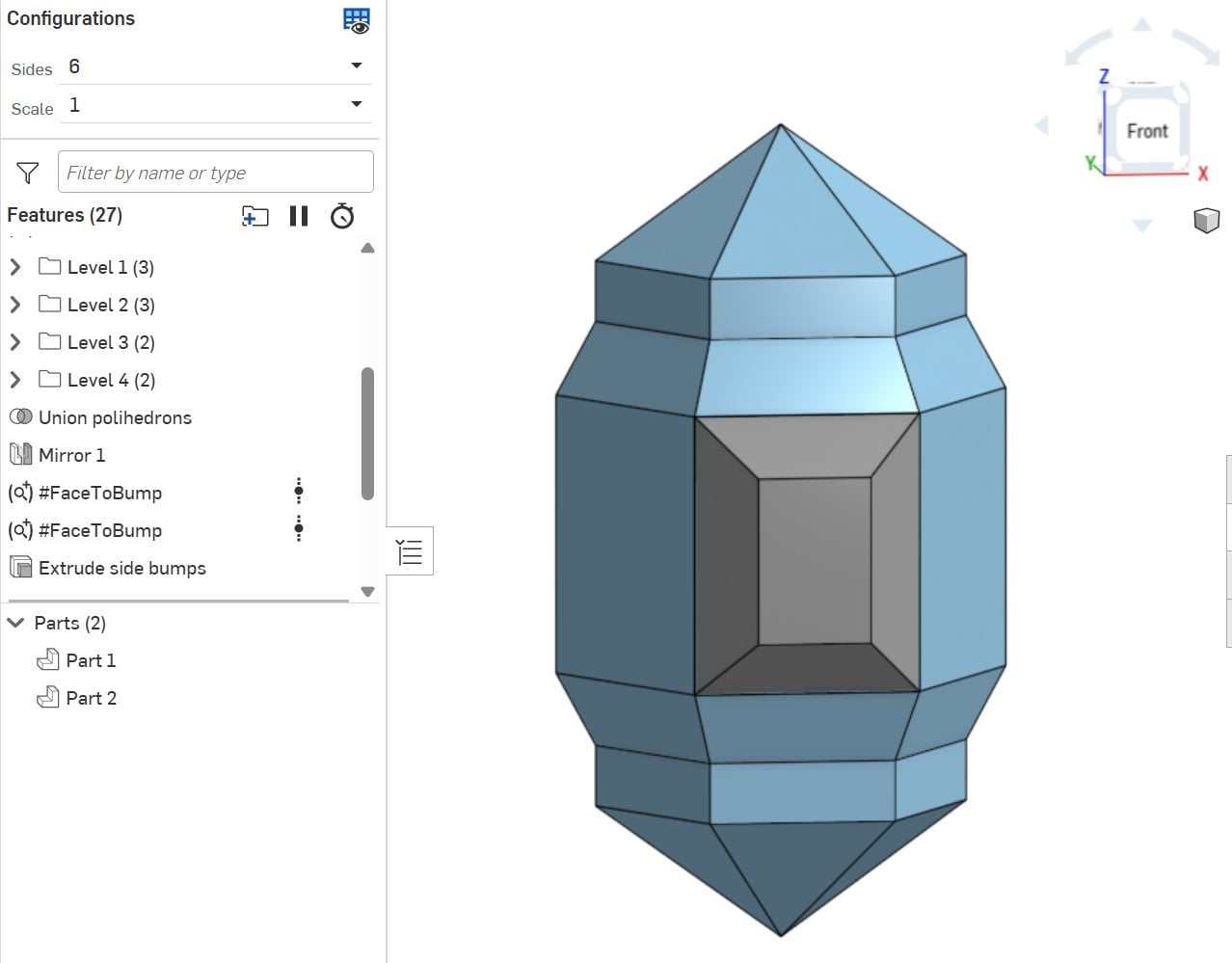Expand the Level 1 (3) folder
This screenshot has width=1232, height=963.
pos(15,267)
